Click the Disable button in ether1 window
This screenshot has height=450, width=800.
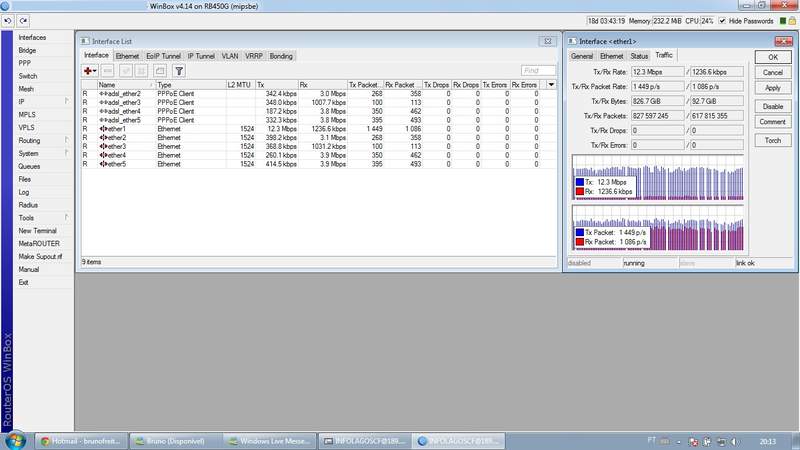click(x=773, y=106)
